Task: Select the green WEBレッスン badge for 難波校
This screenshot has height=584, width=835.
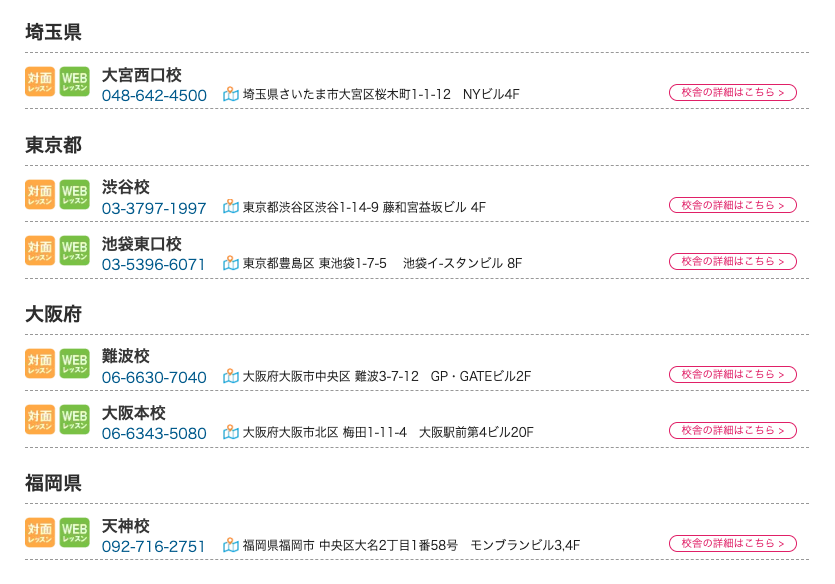Action: [x=75, y=364]
